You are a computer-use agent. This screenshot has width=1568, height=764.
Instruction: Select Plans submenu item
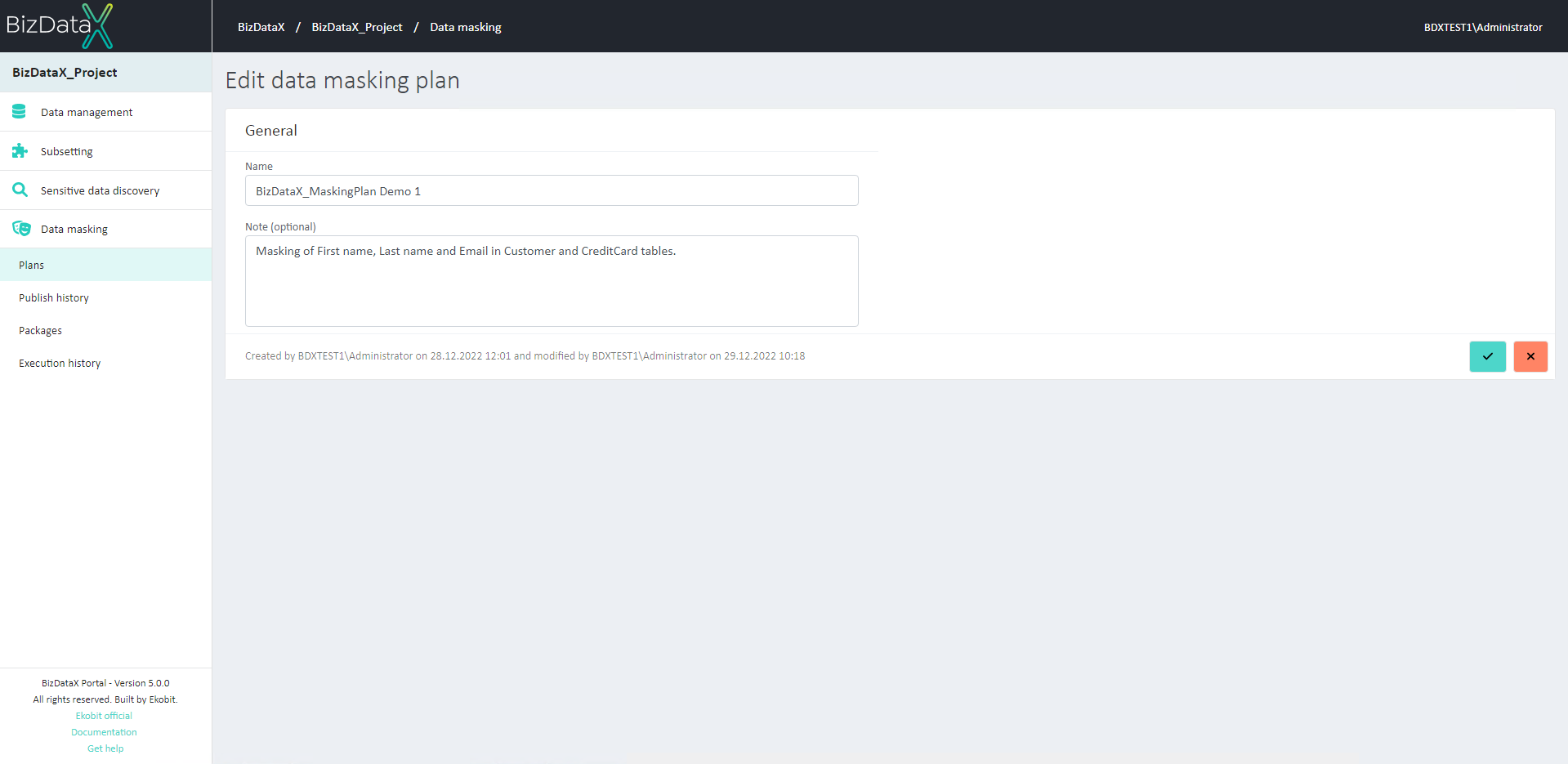(x=105, y=265)
